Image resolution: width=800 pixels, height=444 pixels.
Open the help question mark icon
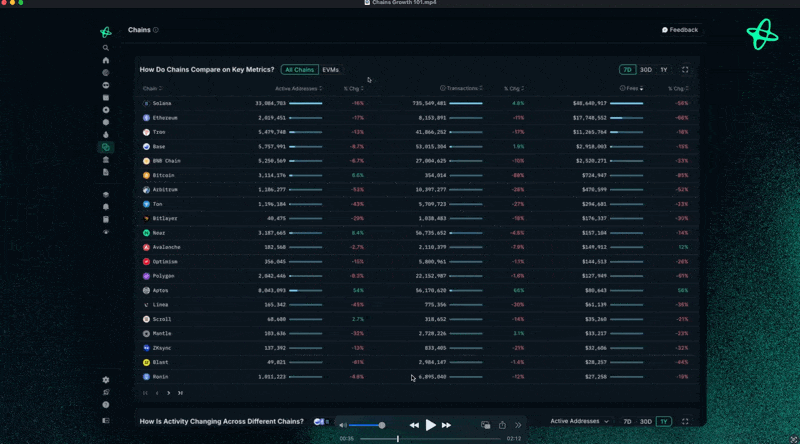point(106,405)
